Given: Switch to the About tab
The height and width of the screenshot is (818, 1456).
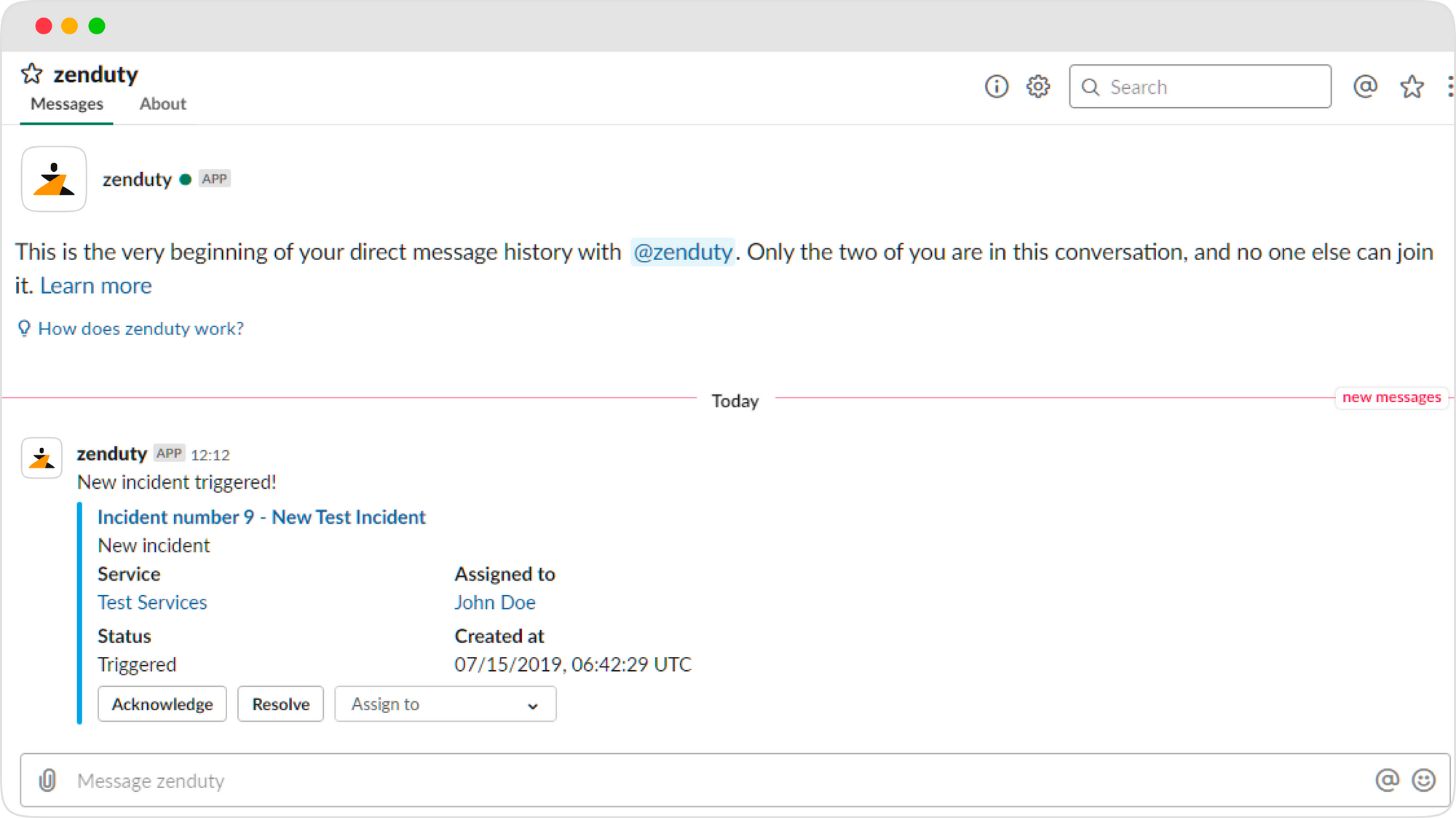Looking at the screenshot, I should click(163, 104).
